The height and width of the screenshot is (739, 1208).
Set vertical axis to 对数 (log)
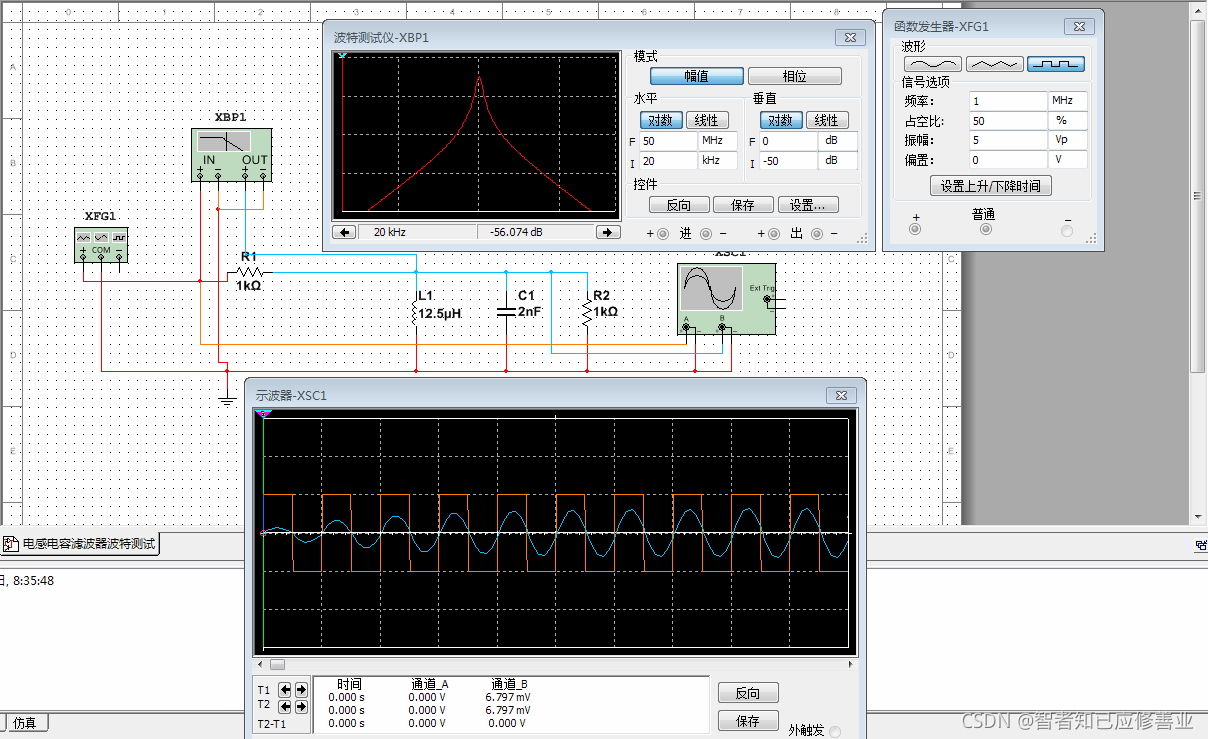click(x=780, y=120)
